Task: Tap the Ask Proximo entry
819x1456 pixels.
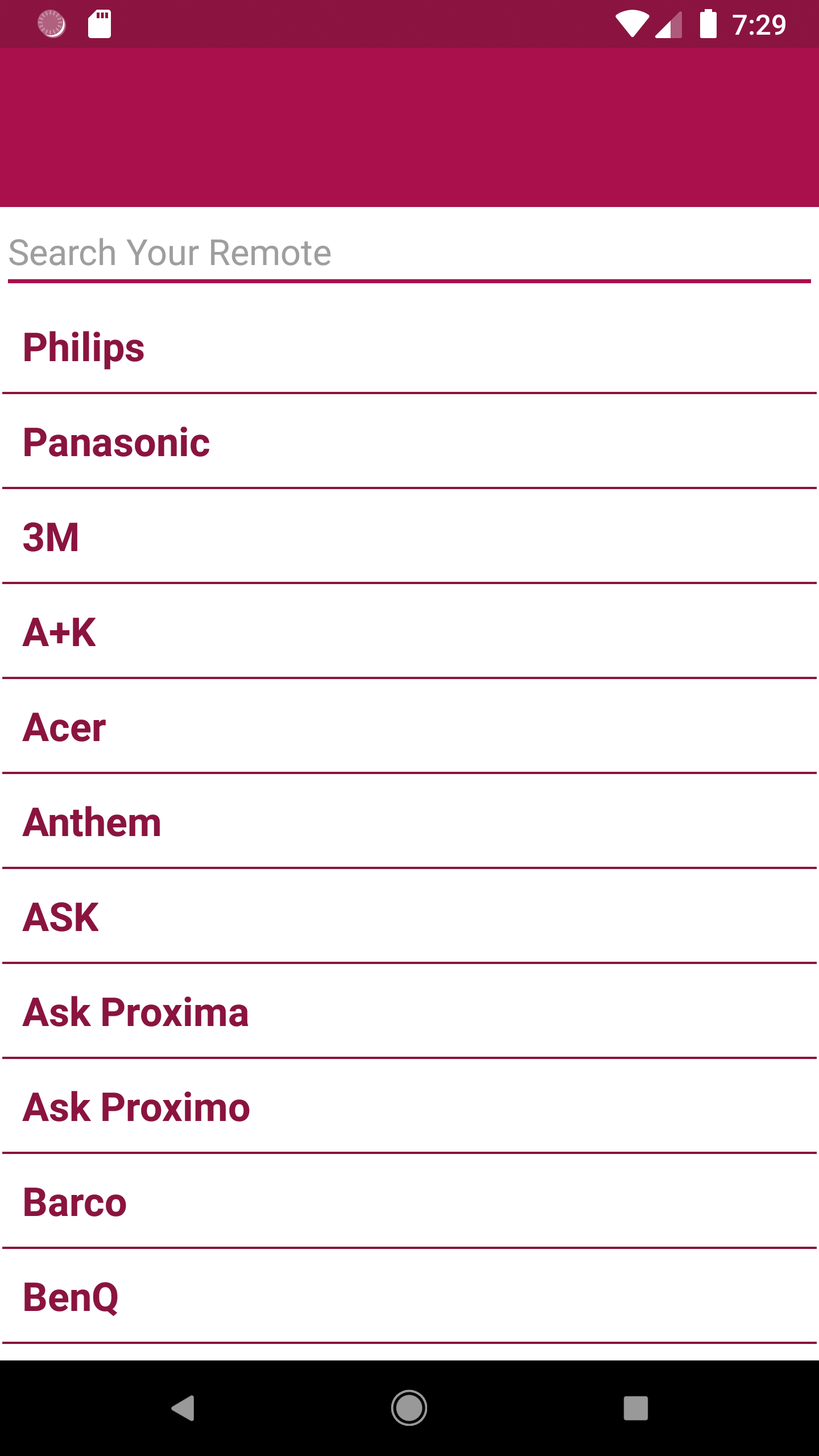Action: [x=409, y=1107]
